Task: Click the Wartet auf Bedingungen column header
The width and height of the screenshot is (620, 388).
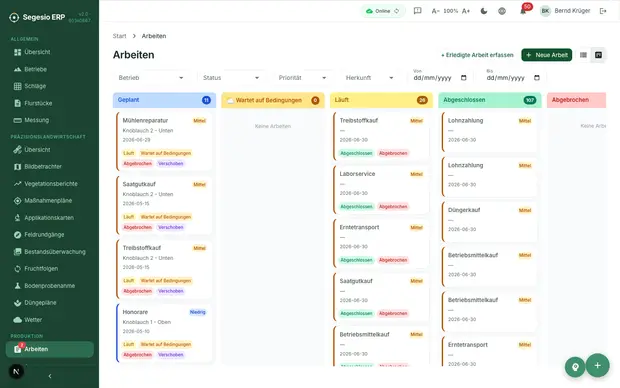Action: click(273, 100)
